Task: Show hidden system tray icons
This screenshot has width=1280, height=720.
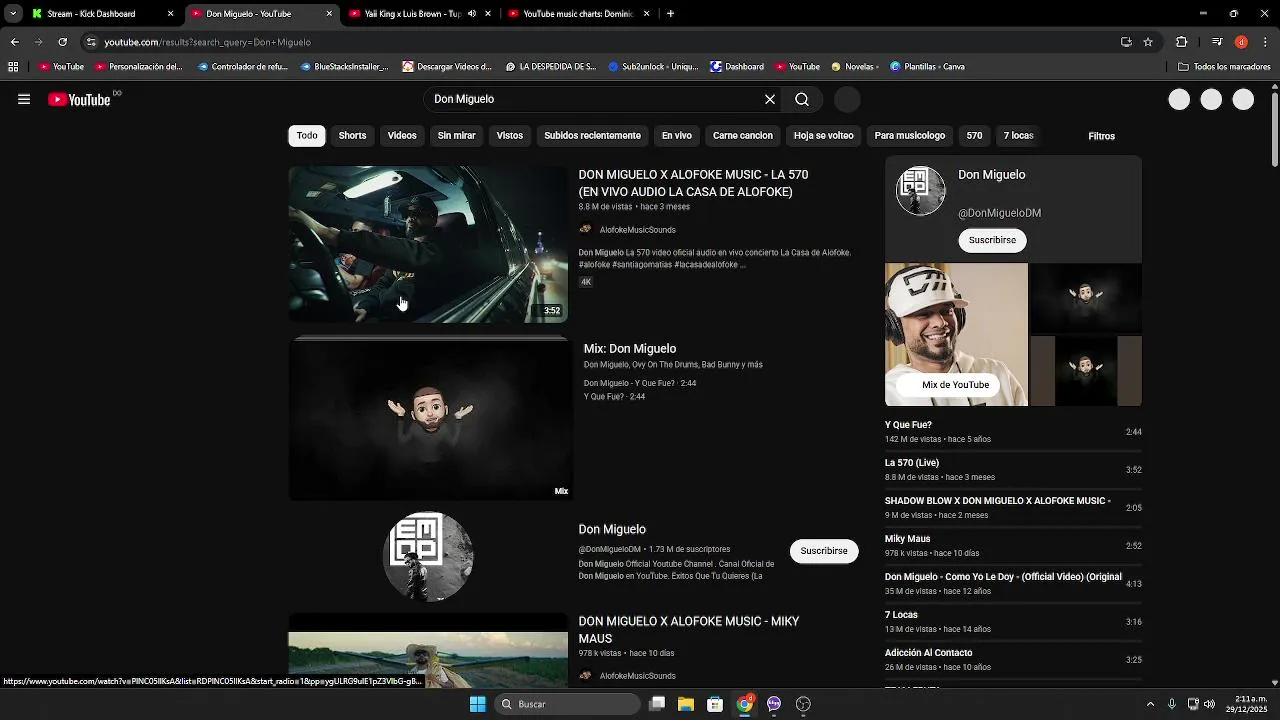Action: [x=1150, y=704]
